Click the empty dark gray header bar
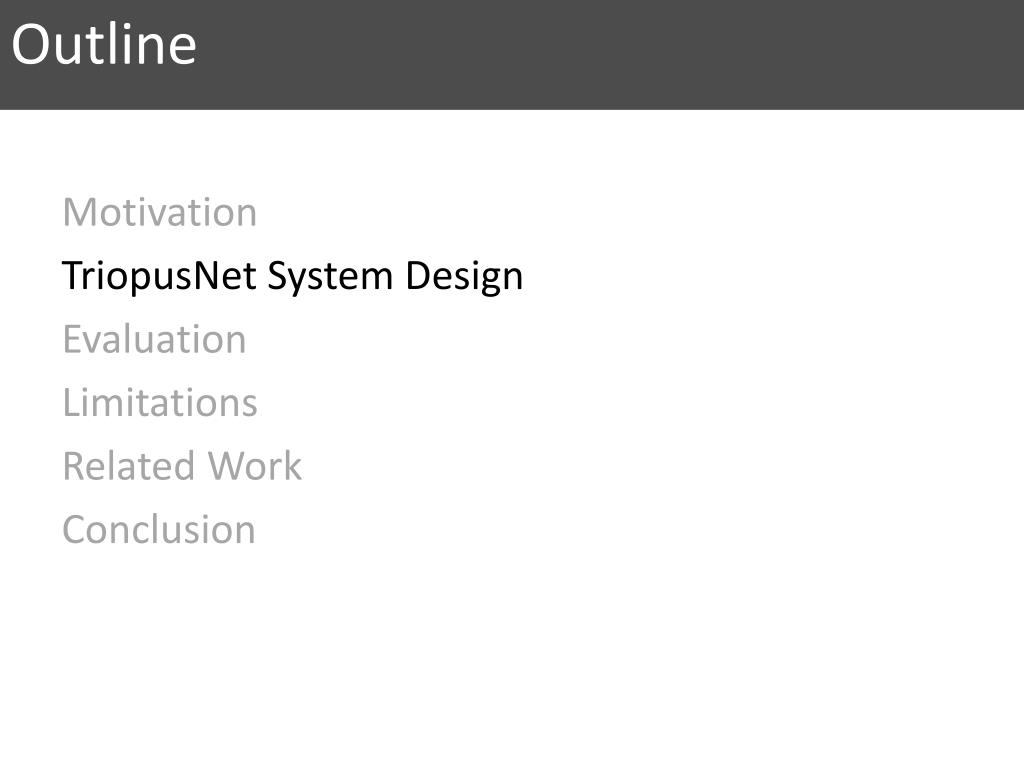Viewport: 1024px width, 768px height. click(x=607, y=54)
